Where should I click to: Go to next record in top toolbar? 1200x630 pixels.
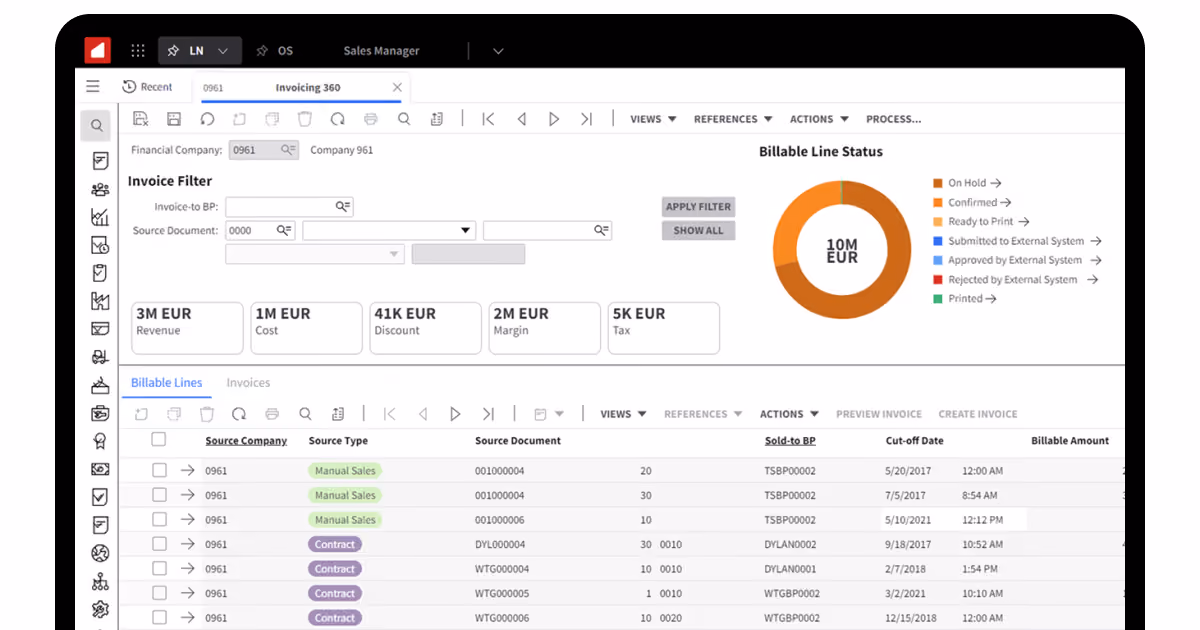pyautogui.click(x=554, y=119)
